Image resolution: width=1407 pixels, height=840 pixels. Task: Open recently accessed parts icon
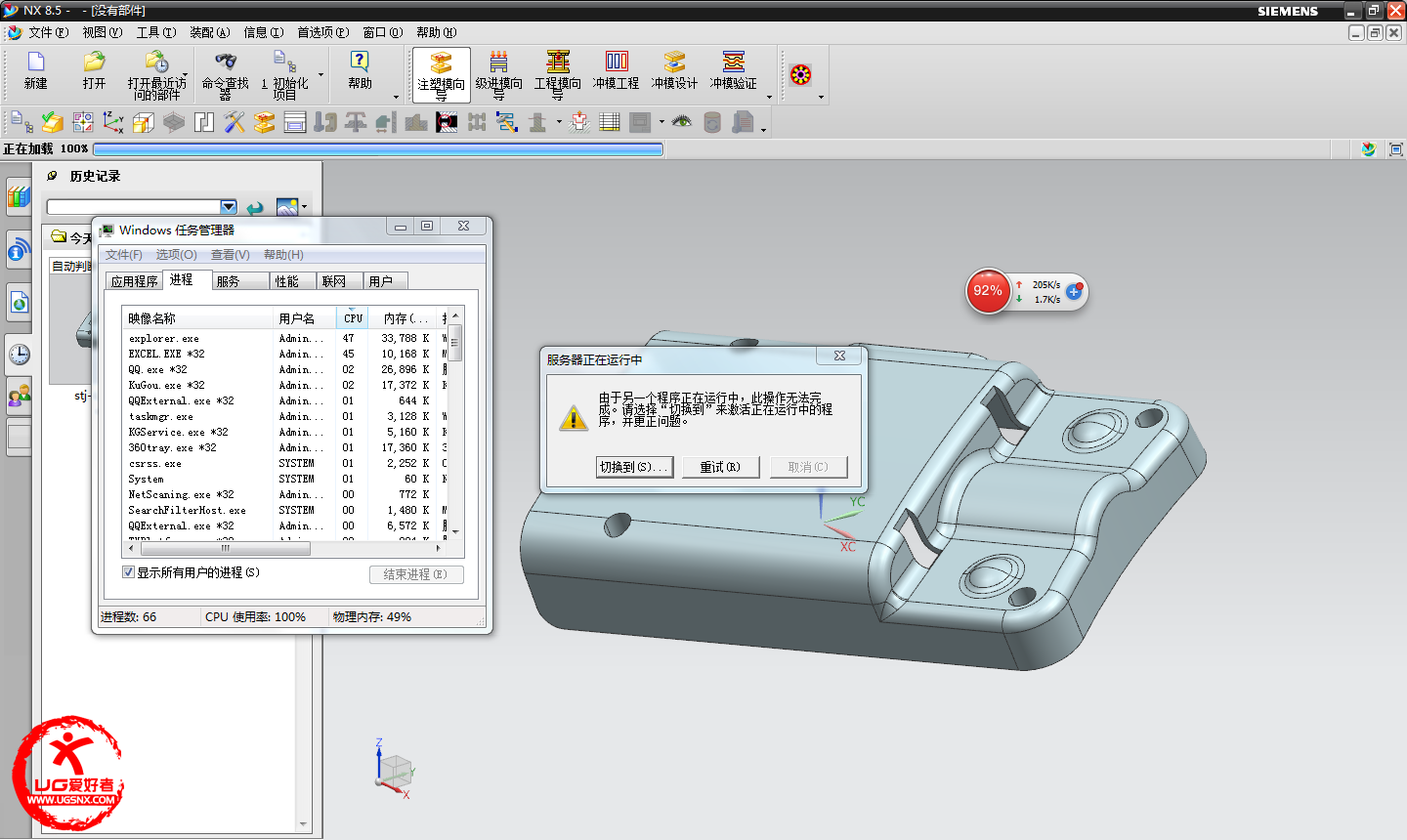156,75
